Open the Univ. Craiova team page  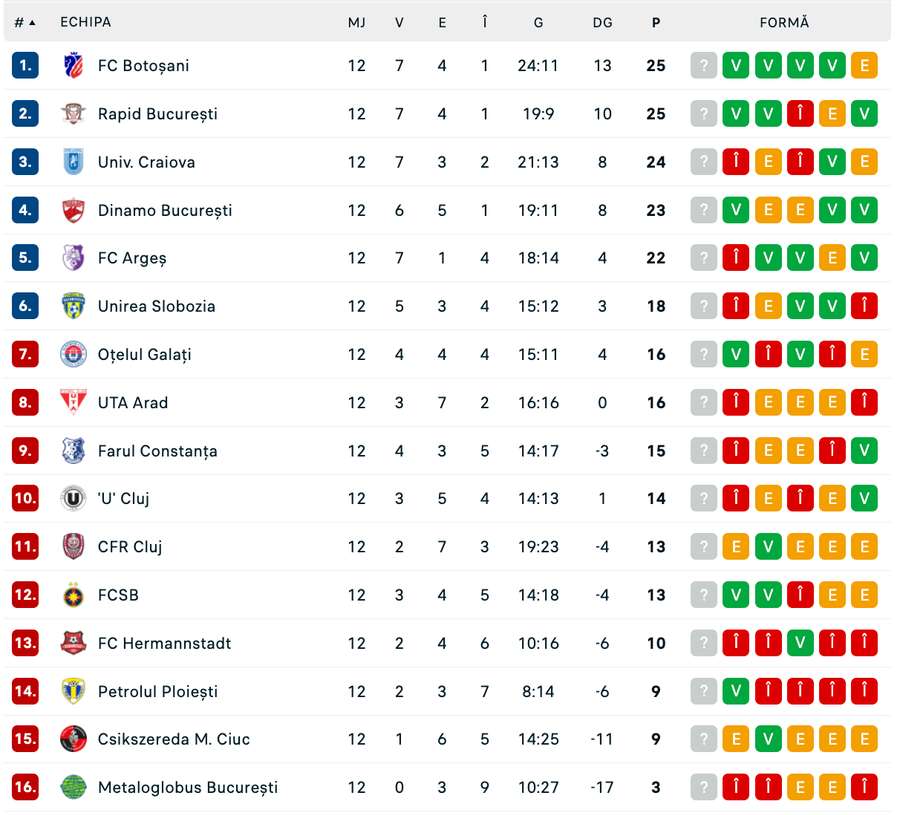146,162
